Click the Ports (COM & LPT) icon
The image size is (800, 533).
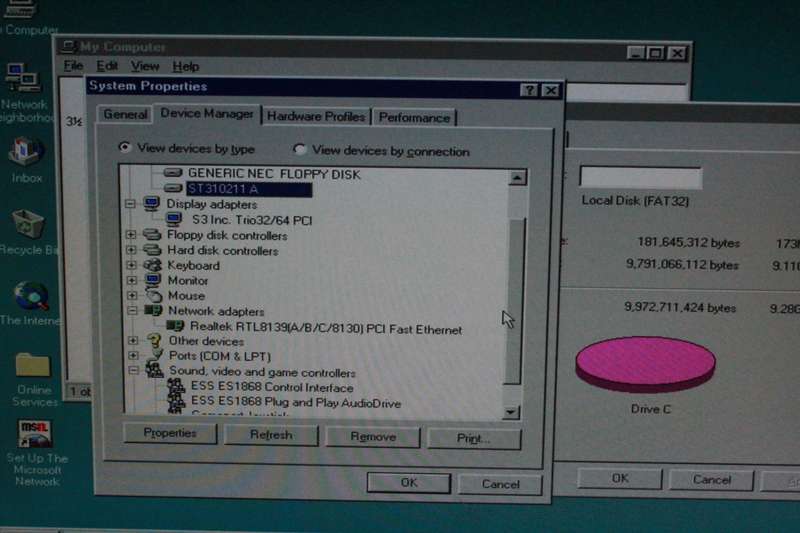tap(155, 355)
